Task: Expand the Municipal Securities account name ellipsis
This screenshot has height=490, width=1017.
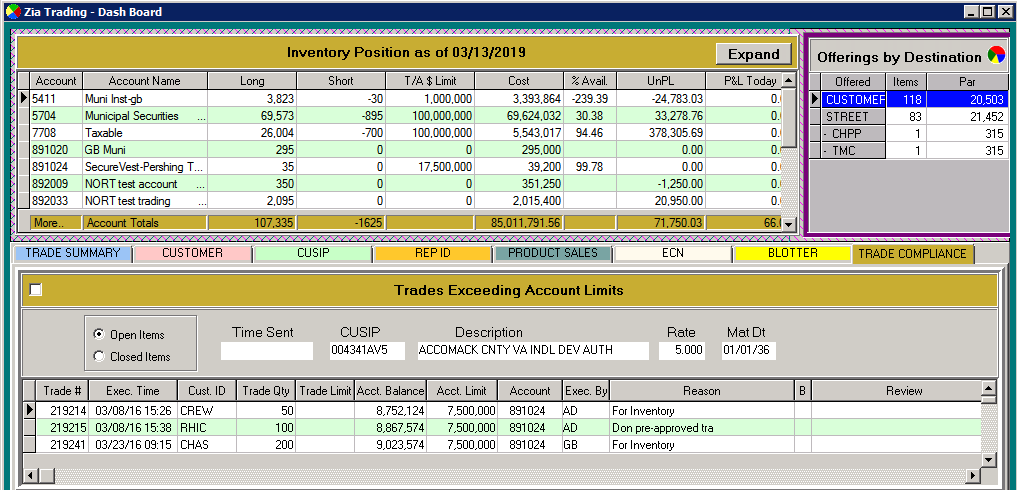Action: [201, 116]
